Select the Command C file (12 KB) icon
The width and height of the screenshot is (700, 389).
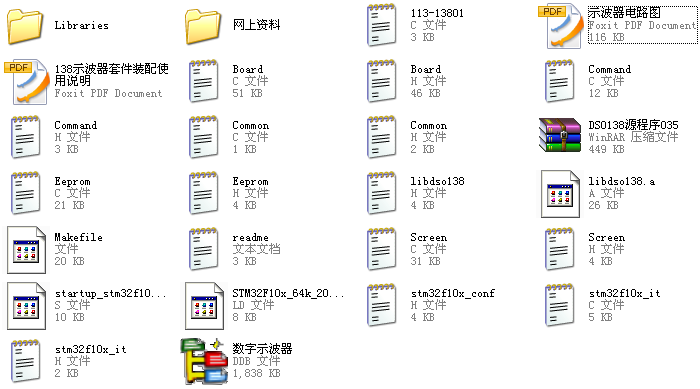click(x=559, y=81)
